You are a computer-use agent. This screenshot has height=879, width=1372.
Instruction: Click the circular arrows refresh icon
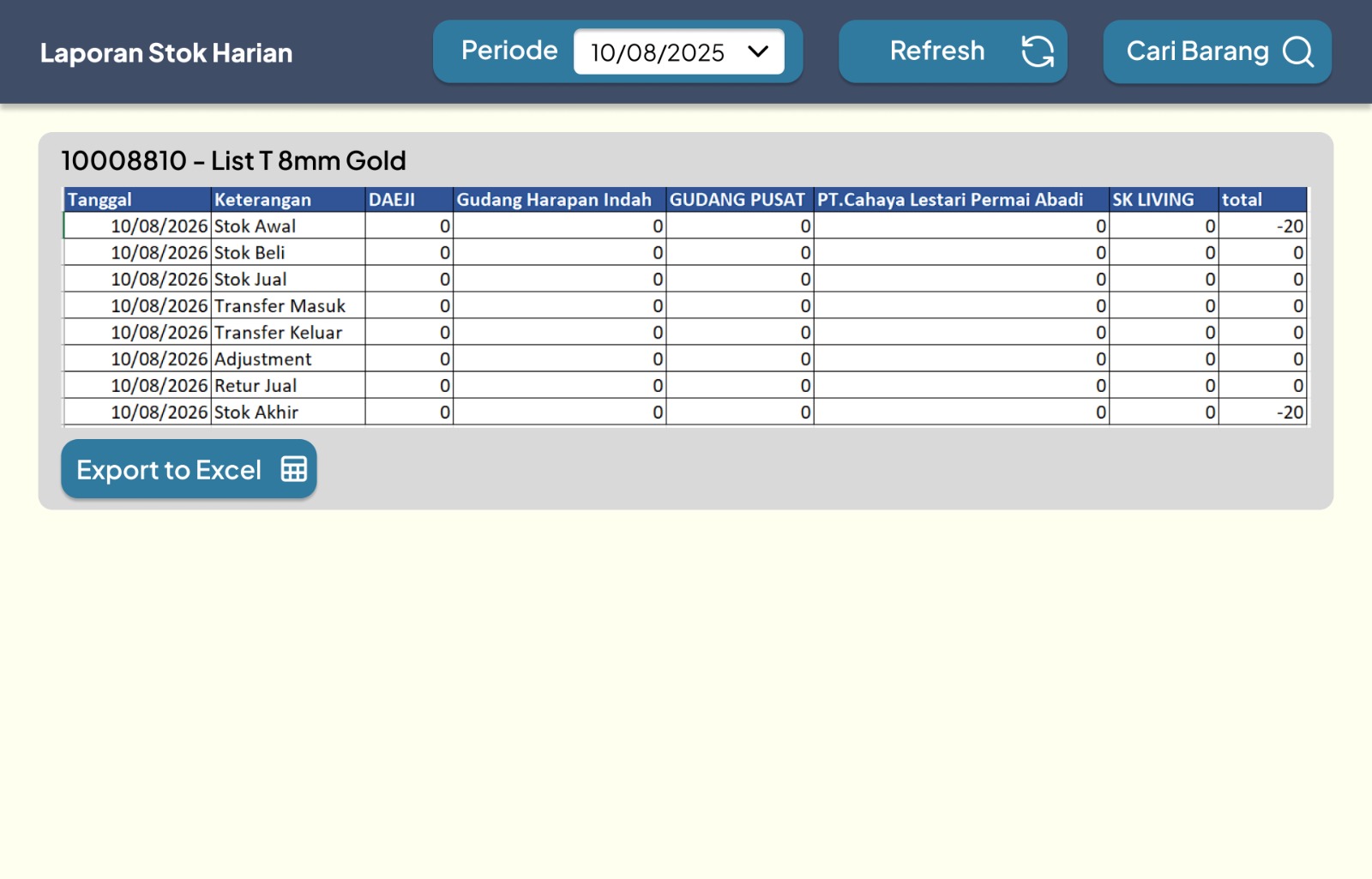(1038, 51)
